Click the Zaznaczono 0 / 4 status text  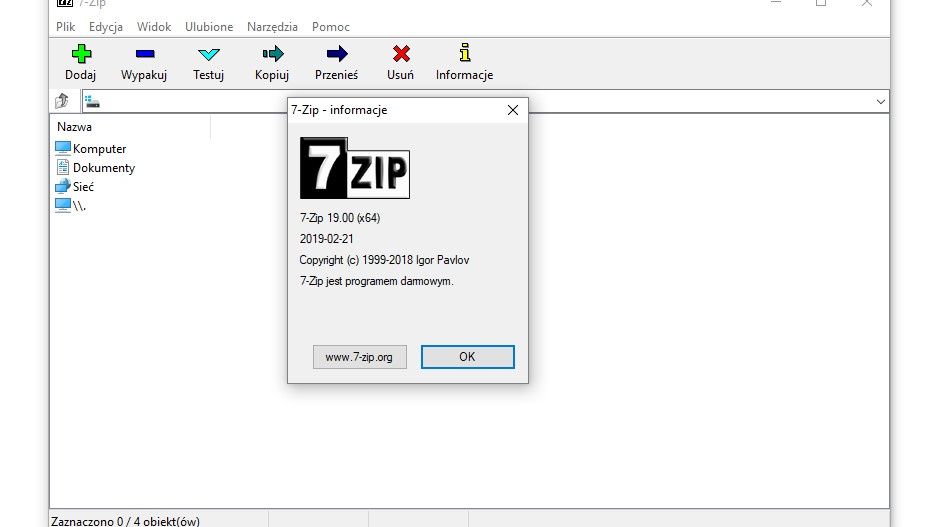125,521
